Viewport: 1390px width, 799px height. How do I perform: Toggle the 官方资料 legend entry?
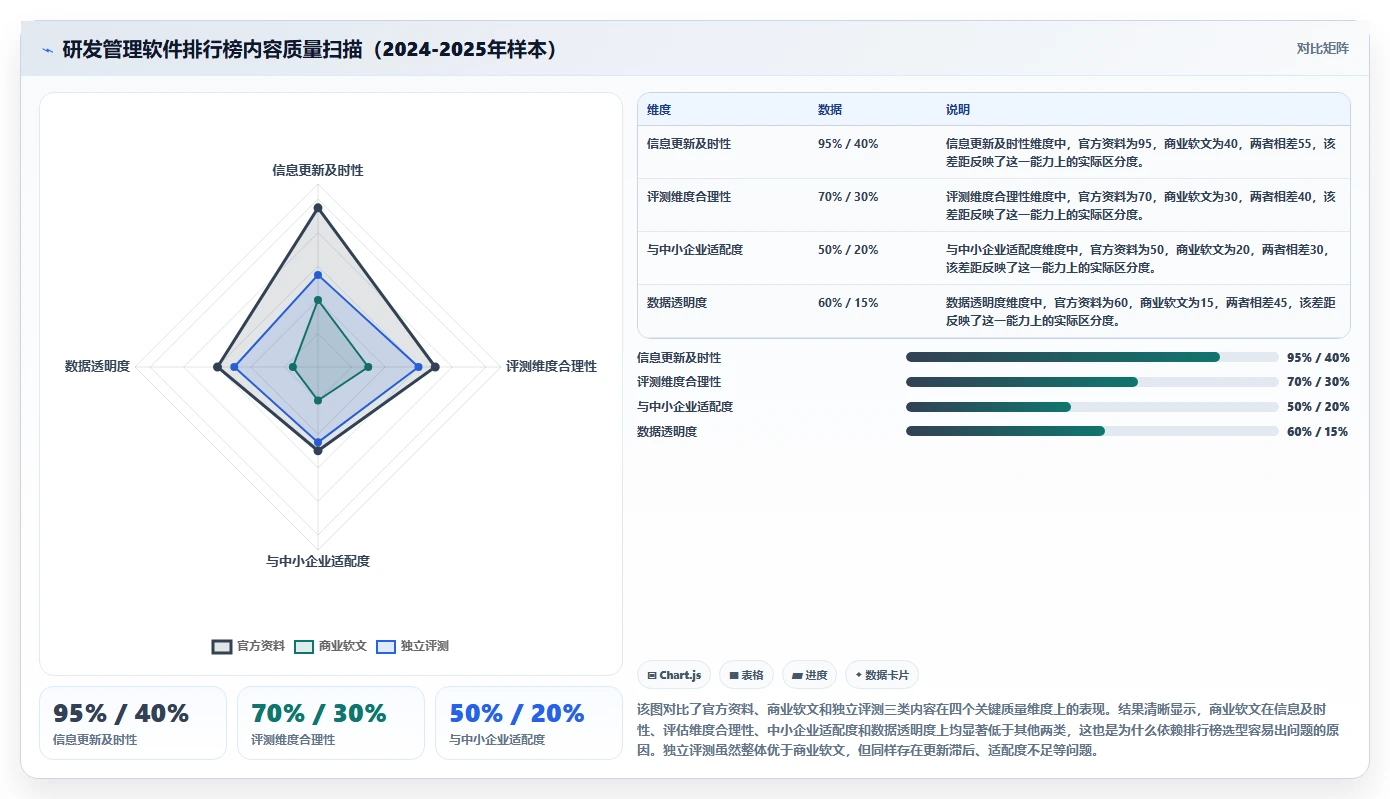click(x=249, y=646)
